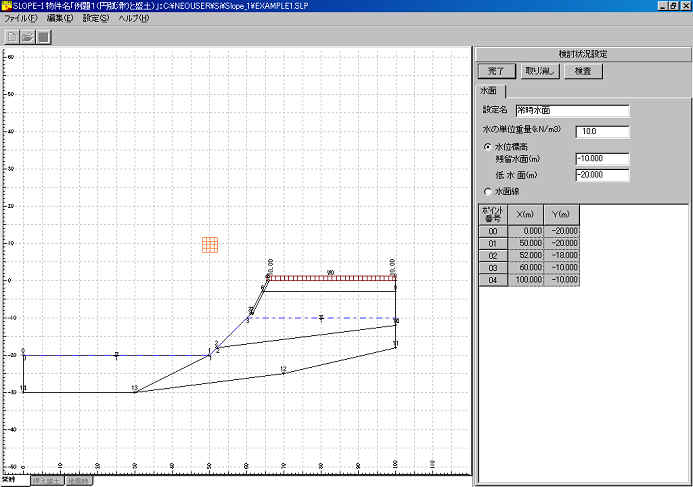Click the 検討状況設定 panel header
This screenshot has width=693, height=487.
click(583, 54)
